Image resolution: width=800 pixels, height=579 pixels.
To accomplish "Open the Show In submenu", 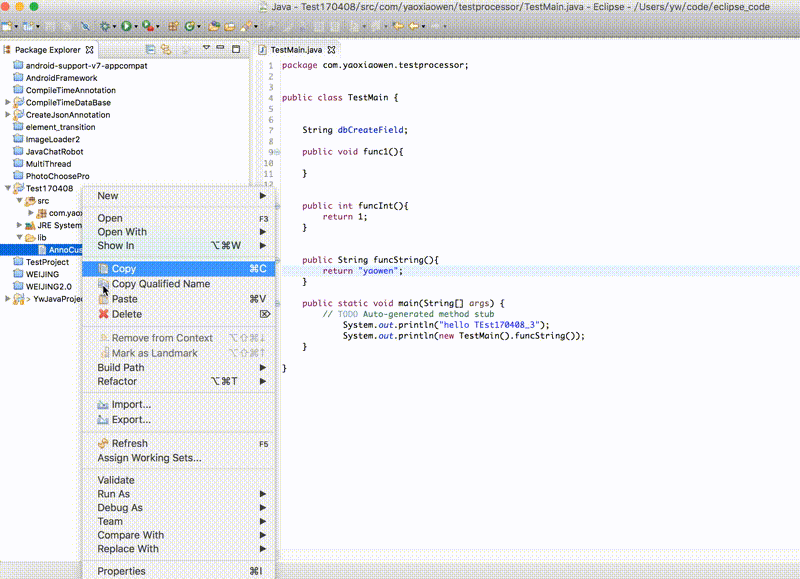I will [x=179, y=246].
